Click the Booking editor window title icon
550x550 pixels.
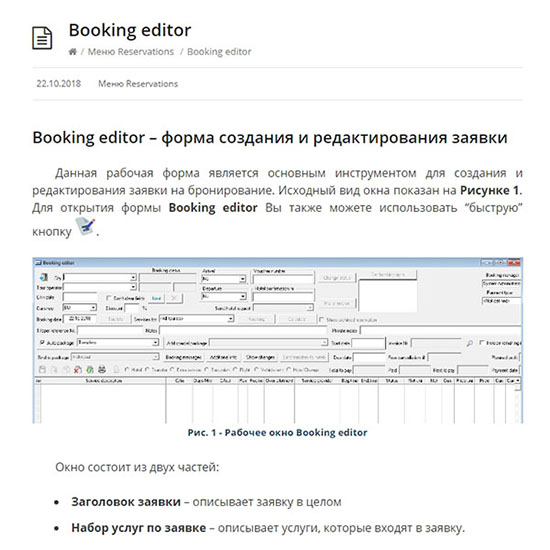[x=38, y=263]
